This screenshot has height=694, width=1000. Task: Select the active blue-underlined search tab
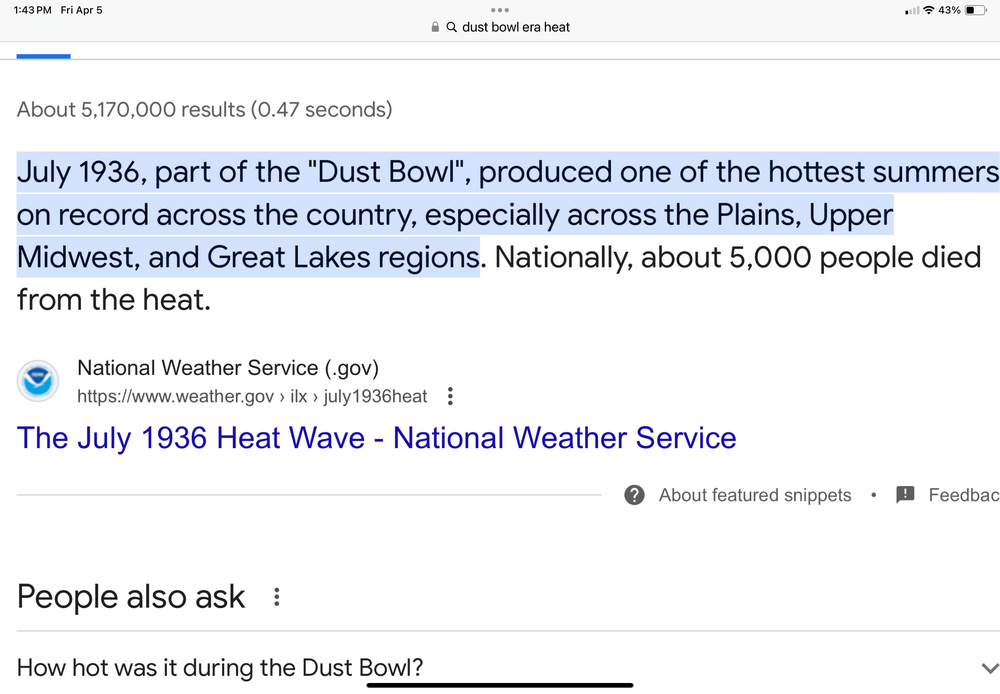(x=43, y=56)
